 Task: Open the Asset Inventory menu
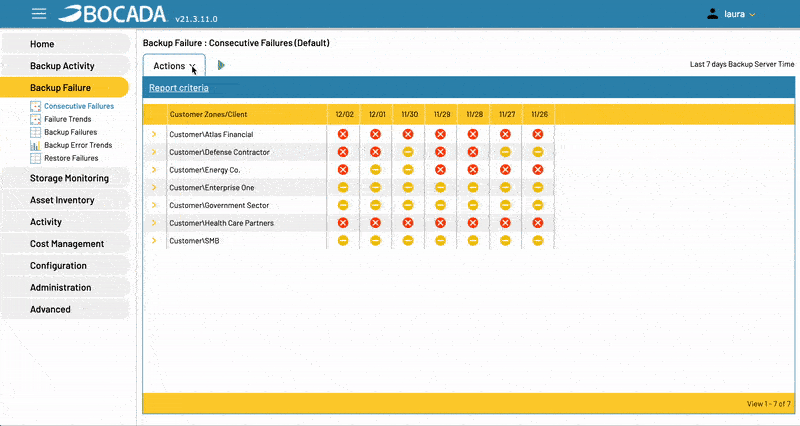pos(65,200)
